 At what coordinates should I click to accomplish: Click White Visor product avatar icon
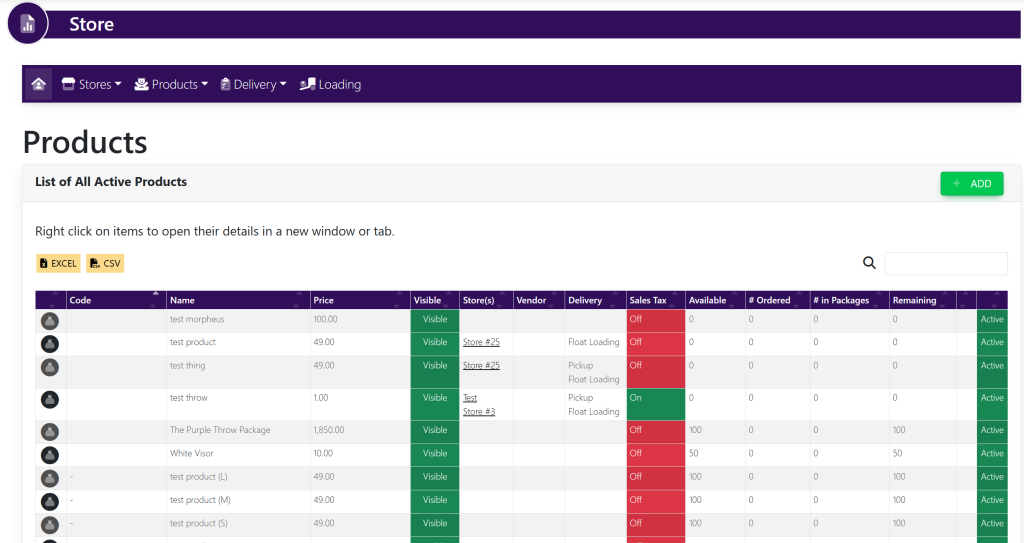[x=49, y=454]
